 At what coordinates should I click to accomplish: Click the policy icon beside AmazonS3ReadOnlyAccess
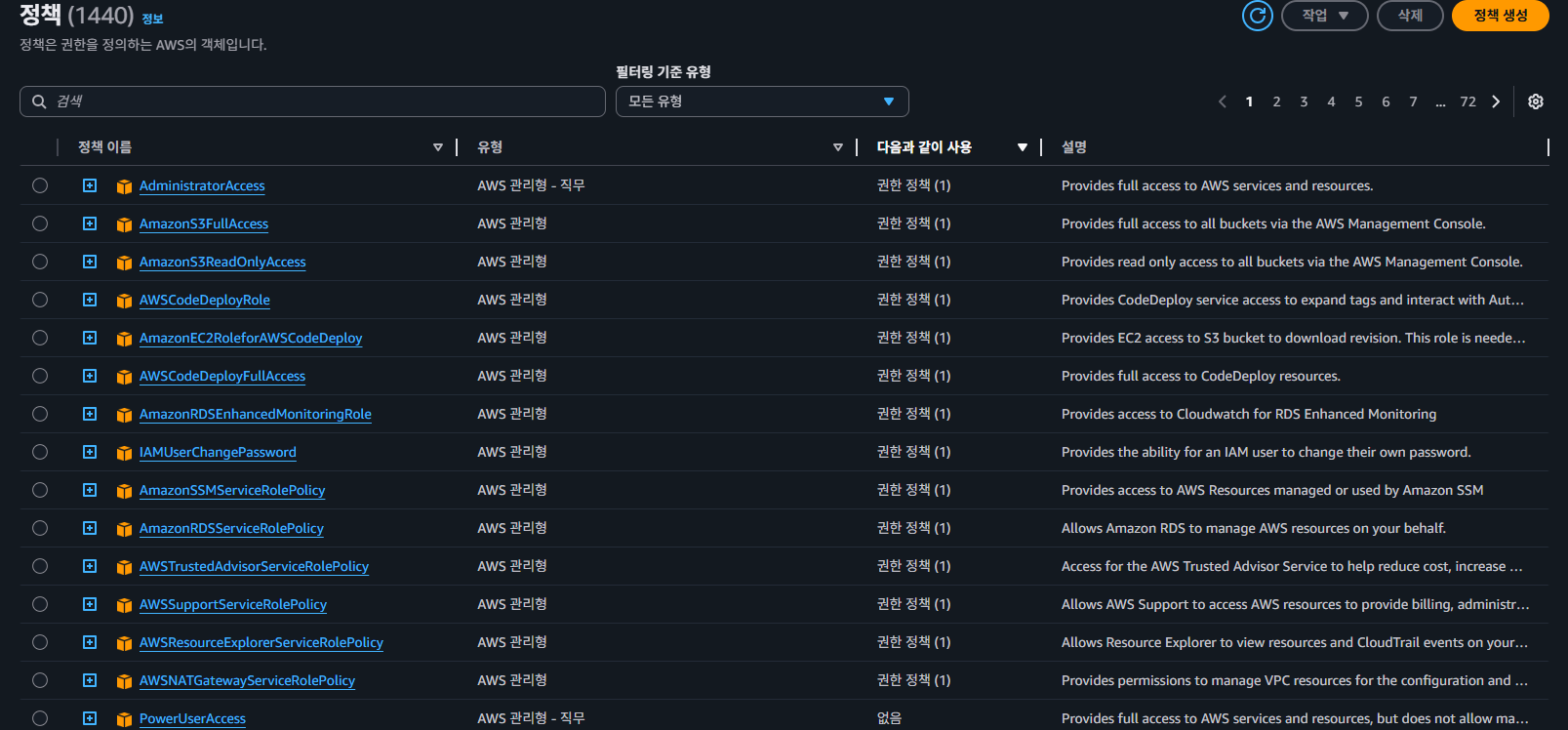(124, 263)
